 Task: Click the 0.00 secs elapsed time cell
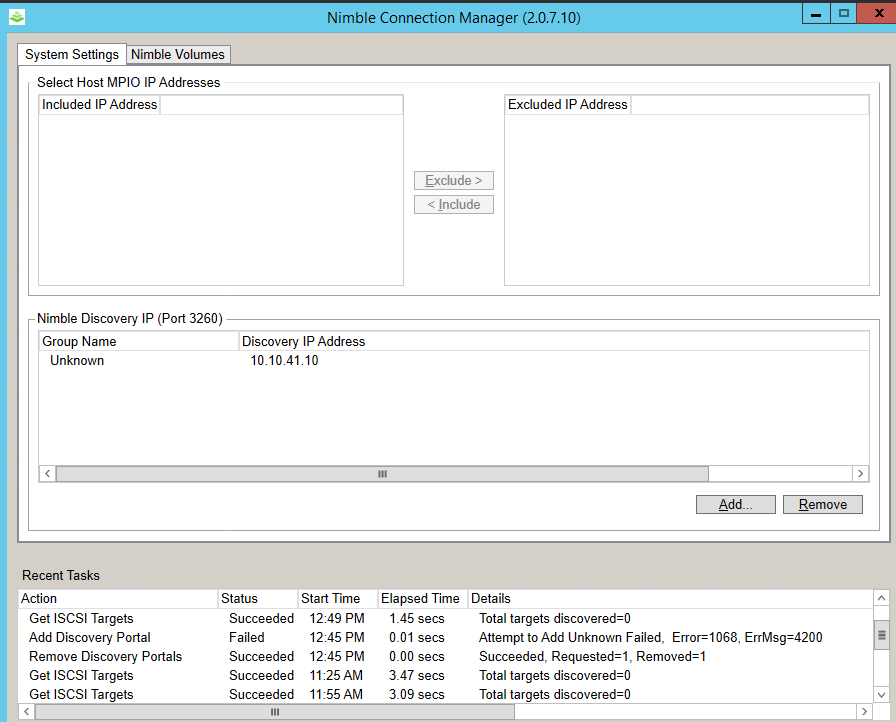tap(417, 656)
